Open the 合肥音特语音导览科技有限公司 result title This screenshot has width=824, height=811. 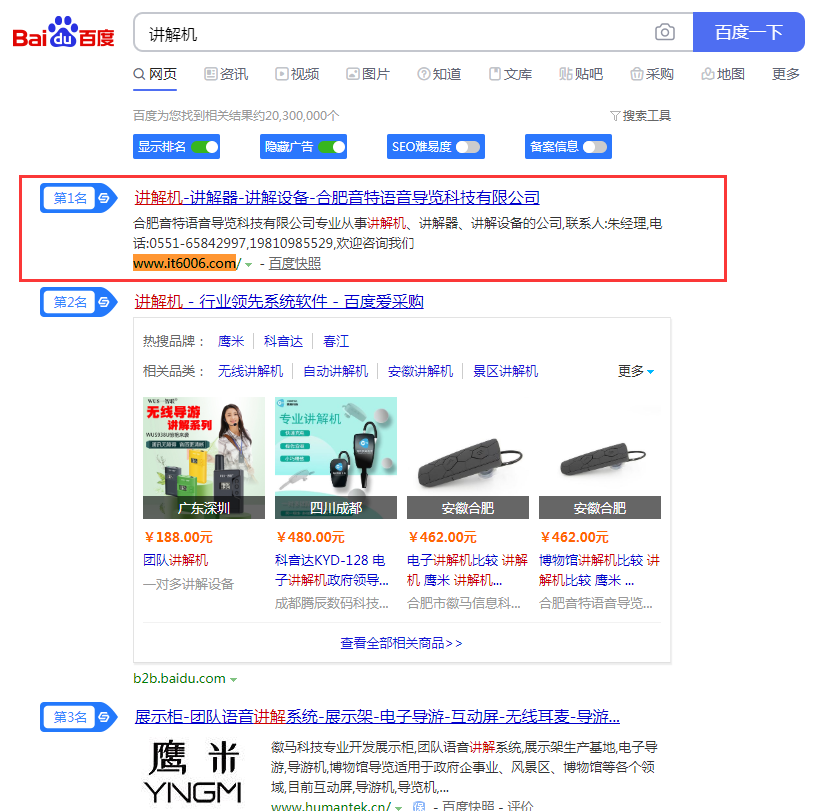(337, 198)
